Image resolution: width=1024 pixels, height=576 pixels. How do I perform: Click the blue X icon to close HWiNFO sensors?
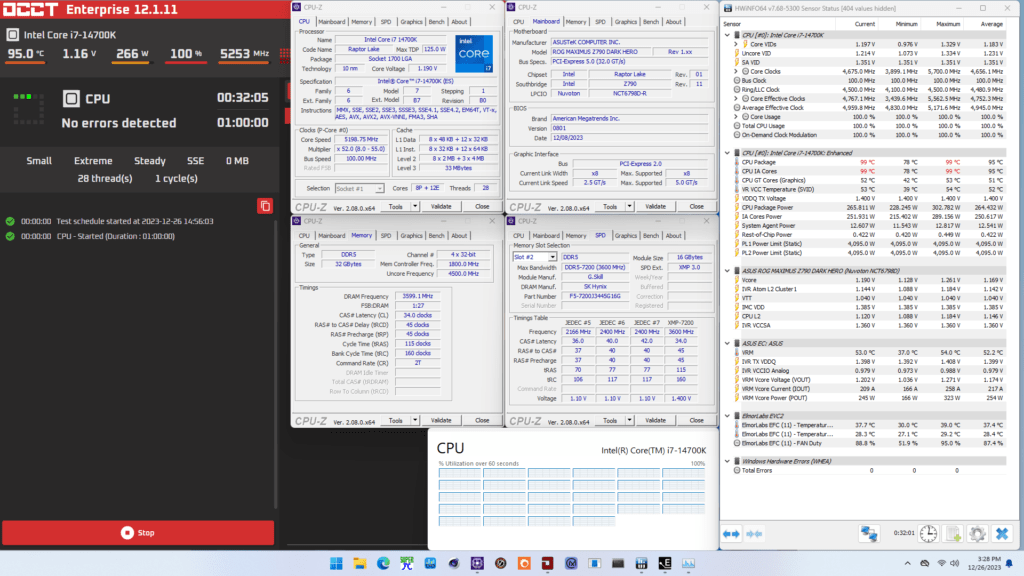point(1001,534)
